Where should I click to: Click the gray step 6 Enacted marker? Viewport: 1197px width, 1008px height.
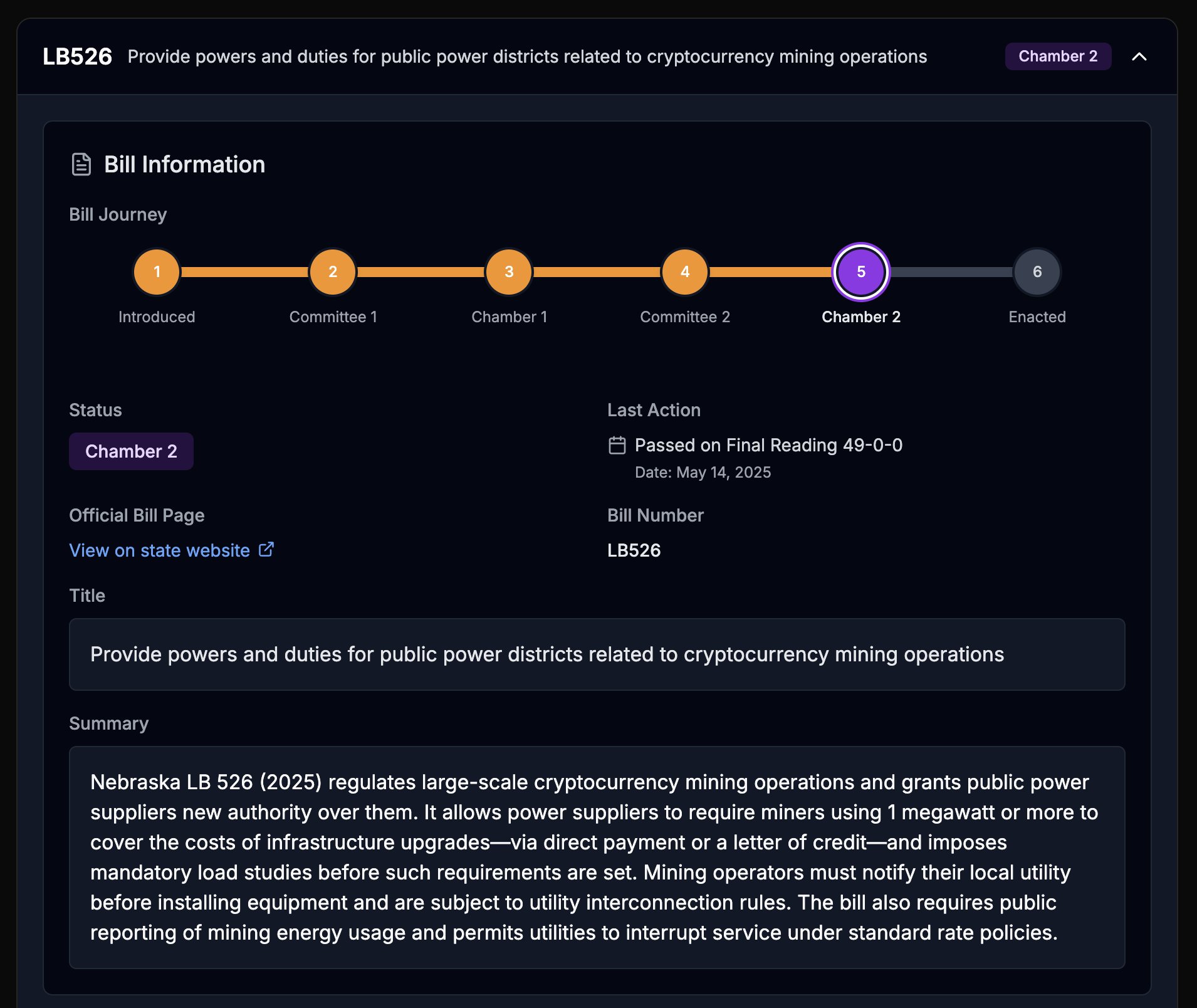[1037, 272]
